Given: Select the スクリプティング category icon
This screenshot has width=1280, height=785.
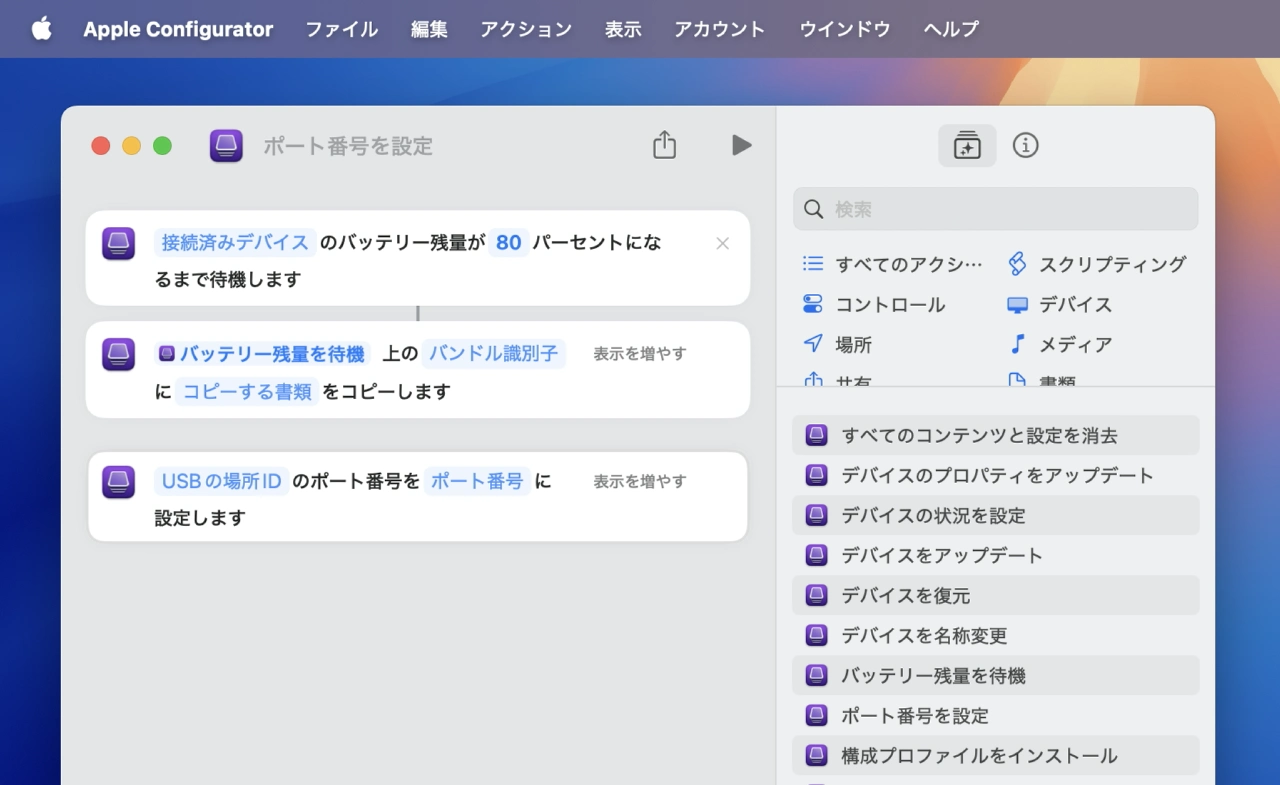Looking at the screenshot, I should [1017, 264].
